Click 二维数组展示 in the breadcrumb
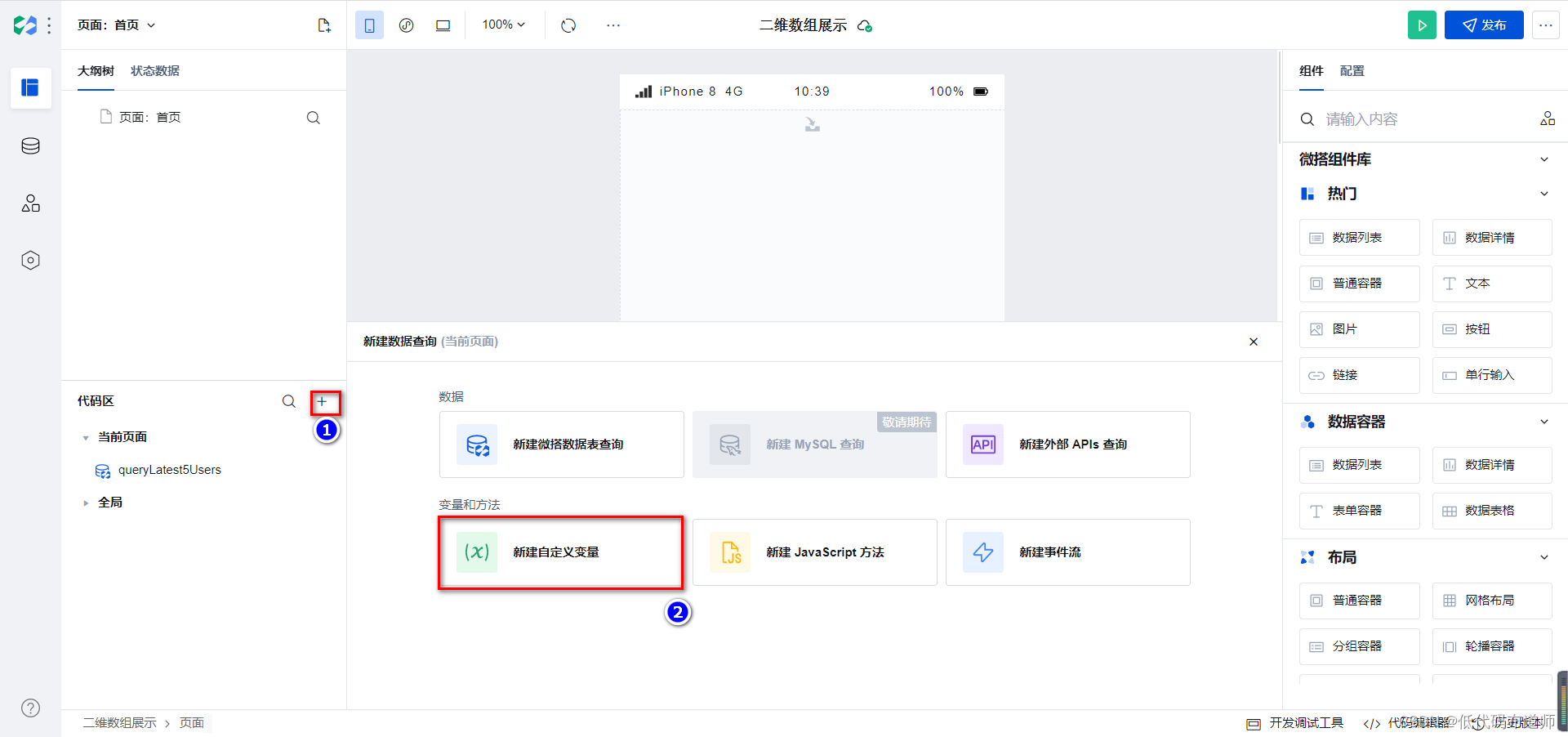1568x737 pixels. point(119,723)
